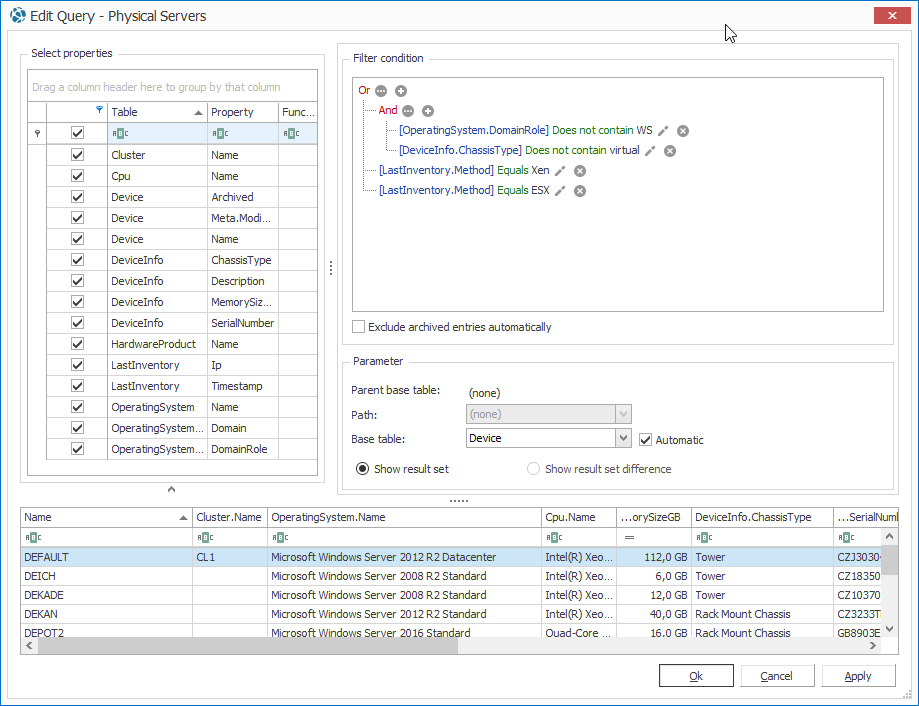Click the results grid vertical scrollbar thumb
Viewport: 919px width, 706px height.
click(x=889, y=560)
